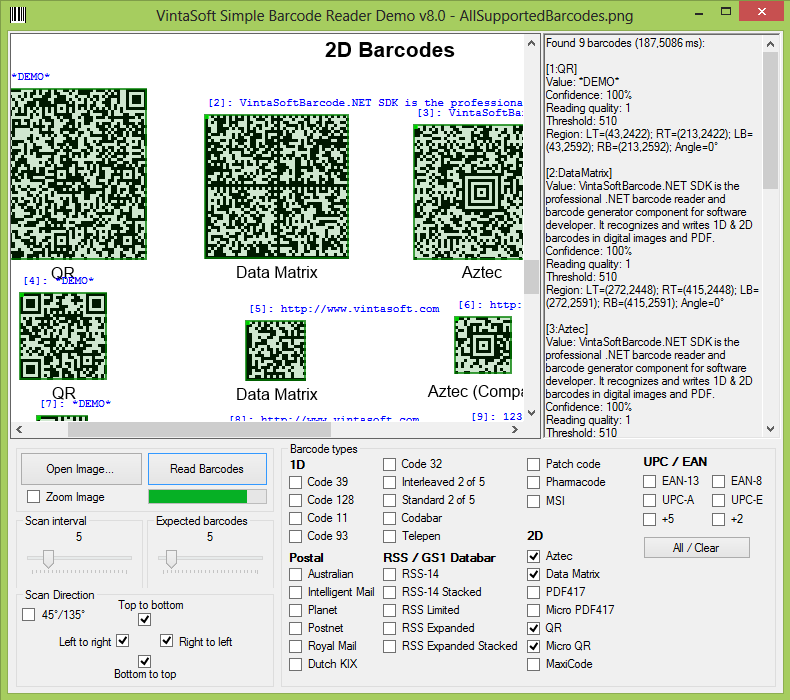Tick the Australian postal checkbox

click(296, 574)
